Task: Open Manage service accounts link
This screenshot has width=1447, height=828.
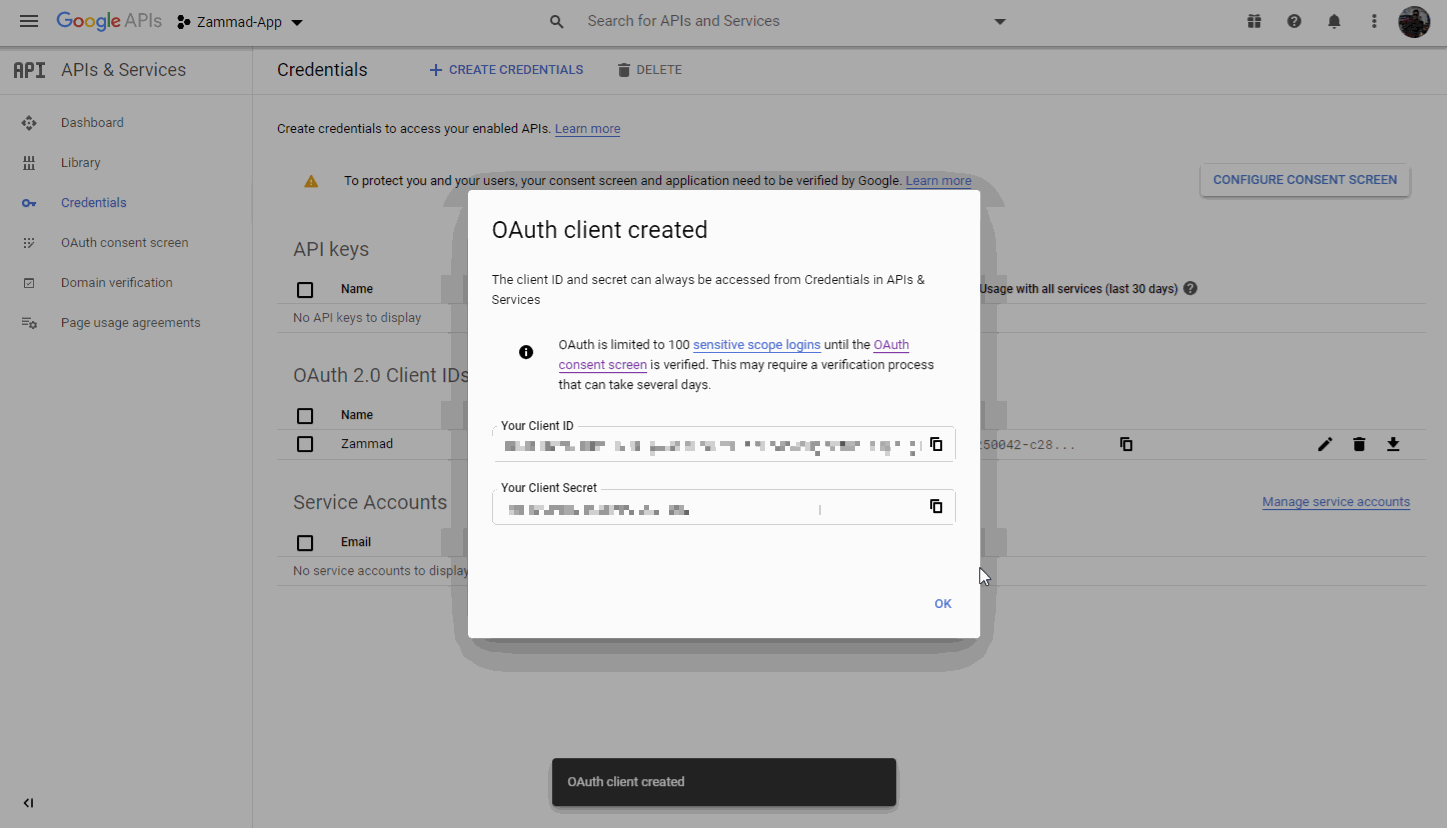Action: pos(1336,502)
